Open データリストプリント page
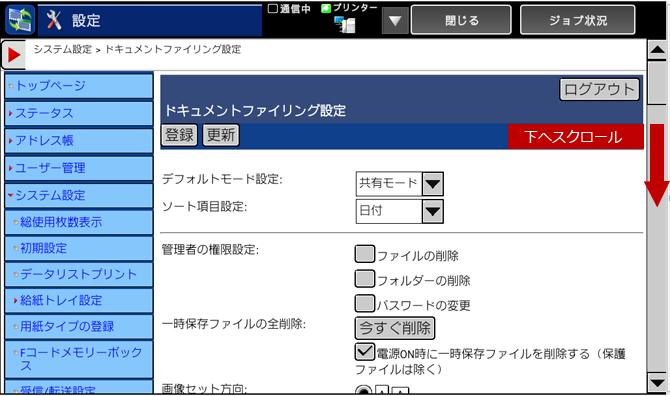The width and height of the screenshot is (670, 396). (x=79, y=274)
